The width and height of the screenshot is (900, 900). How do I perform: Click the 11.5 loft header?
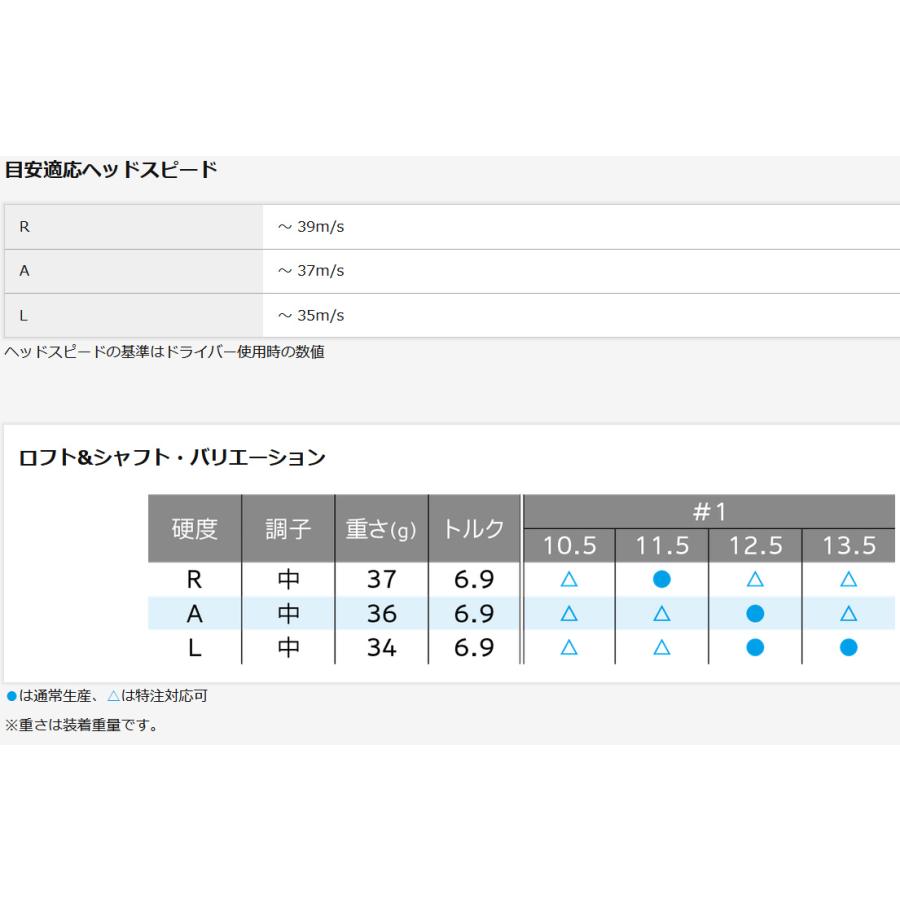point(662,545)
